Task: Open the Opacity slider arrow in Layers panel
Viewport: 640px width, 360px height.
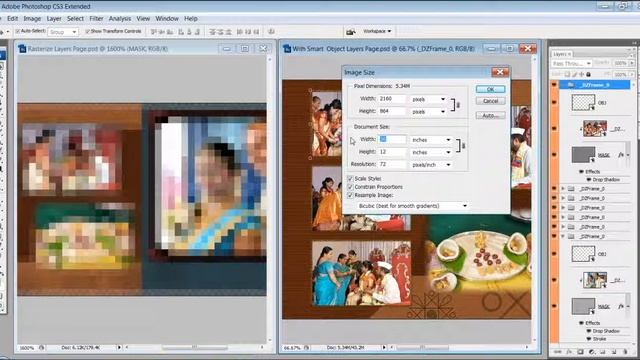Action: 631,63
